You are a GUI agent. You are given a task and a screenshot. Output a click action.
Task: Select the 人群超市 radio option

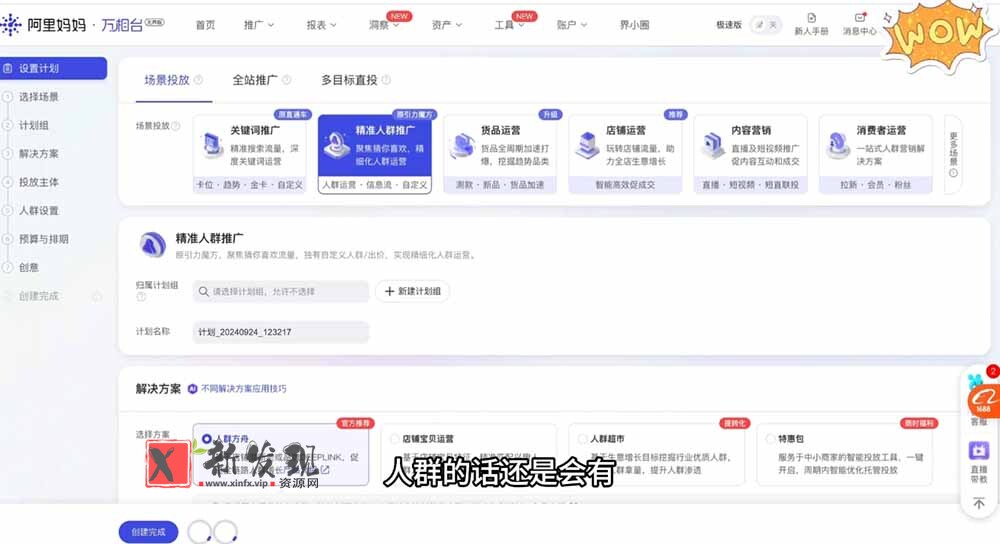582,439
